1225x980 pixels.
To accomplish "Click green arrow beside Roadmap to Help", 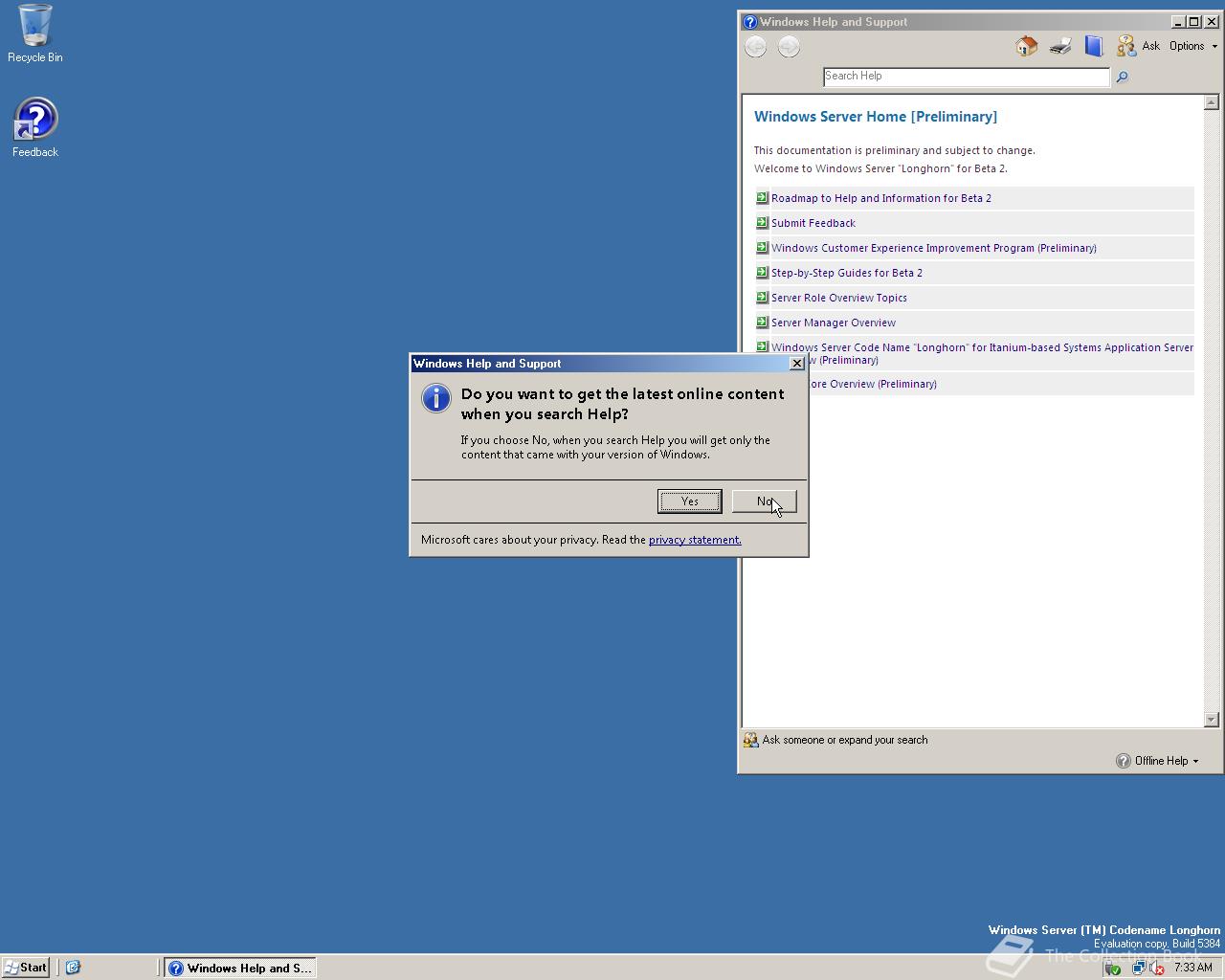I will pos(762,197).
